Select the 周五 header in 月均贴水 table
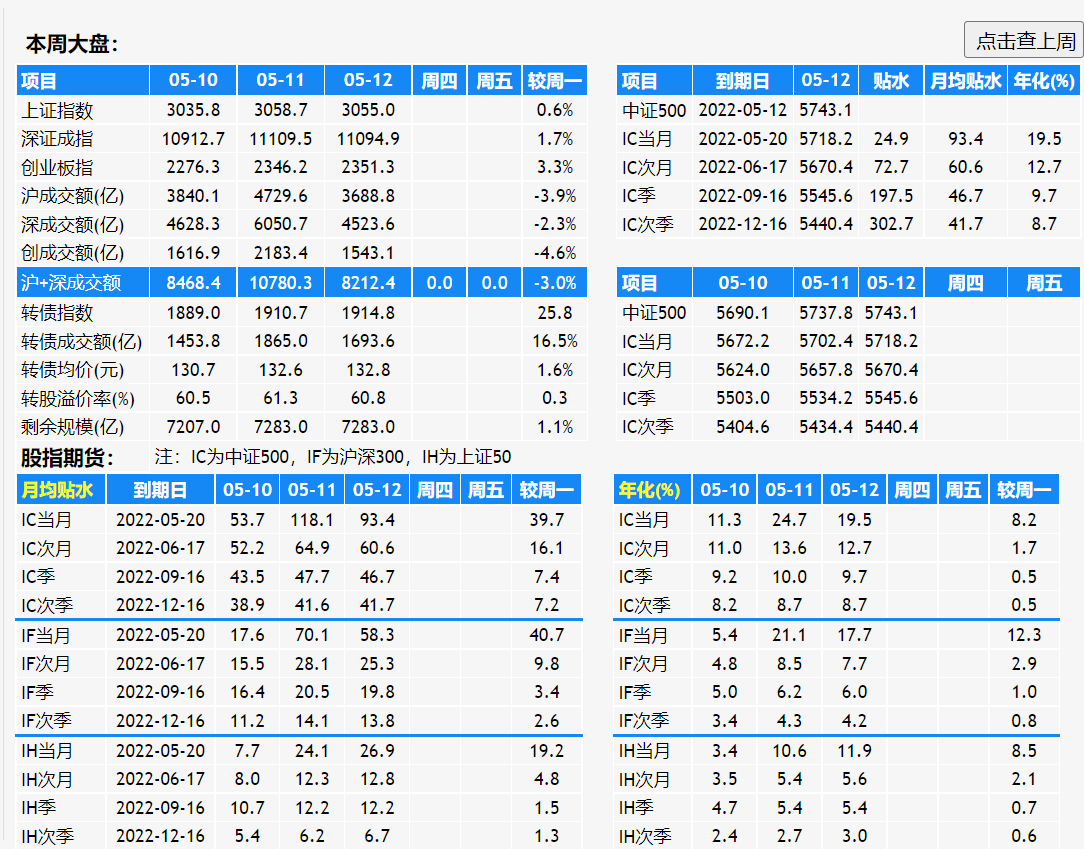 (x=485, y=490)
